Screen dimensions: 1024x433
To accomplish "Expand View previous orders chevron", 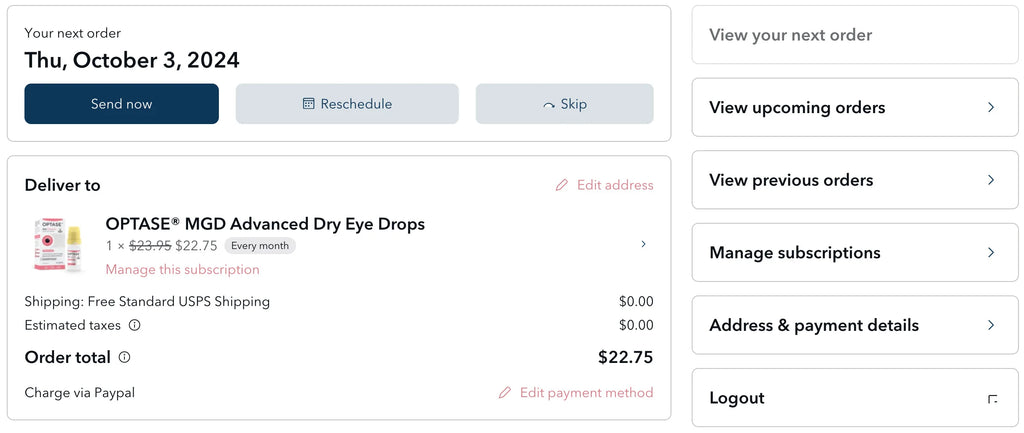I will coord(991,180).
